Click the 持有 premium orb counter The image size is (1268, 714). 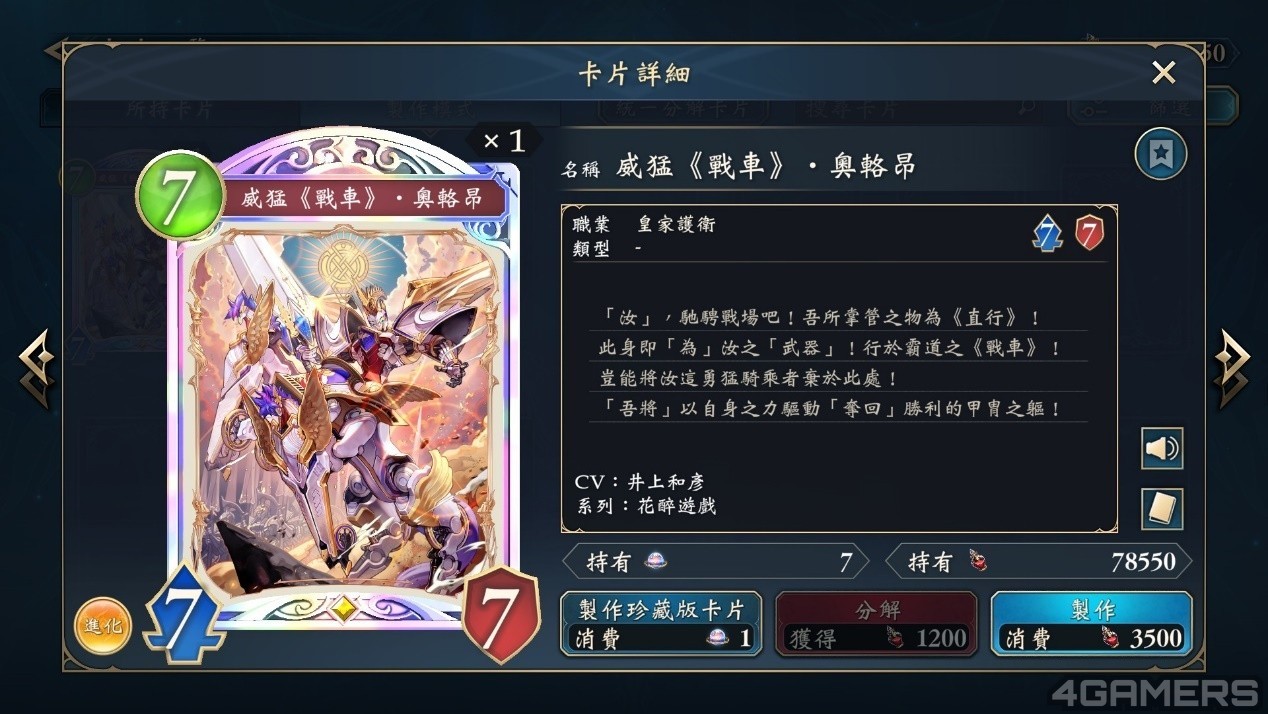point(716,562)
